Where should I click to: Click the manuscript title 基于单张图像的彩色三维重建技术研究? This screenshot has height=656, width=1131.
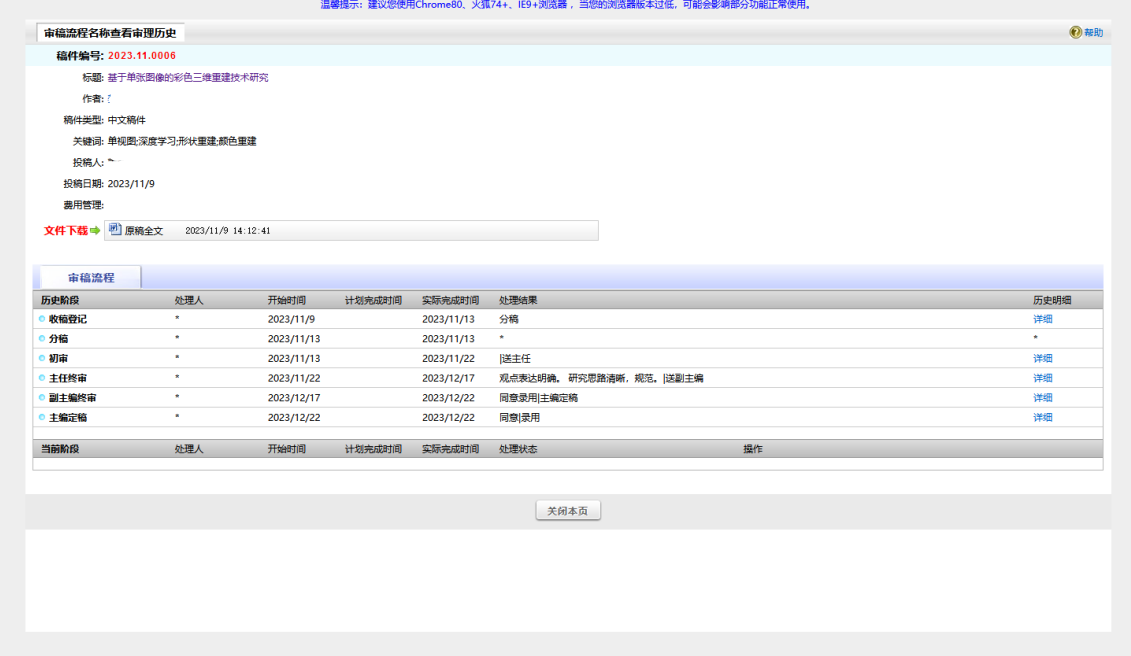tap(188, 77)
